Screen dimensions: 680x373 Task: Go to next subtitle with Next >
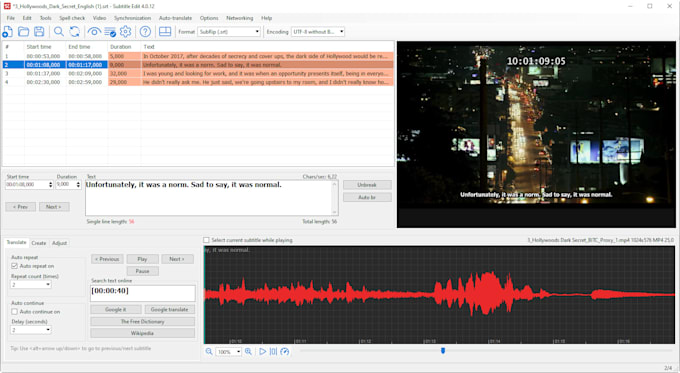54,207
